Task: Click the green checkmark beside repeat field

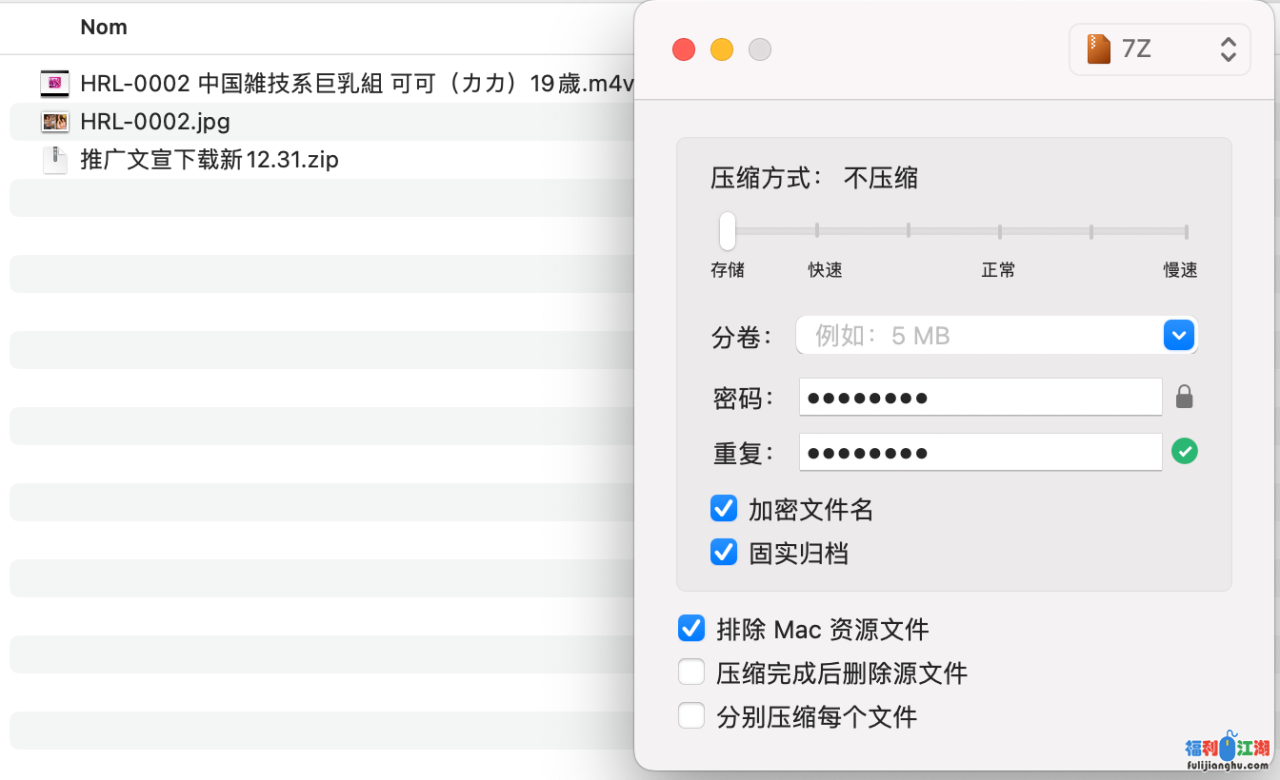Action: point(1184,452)
